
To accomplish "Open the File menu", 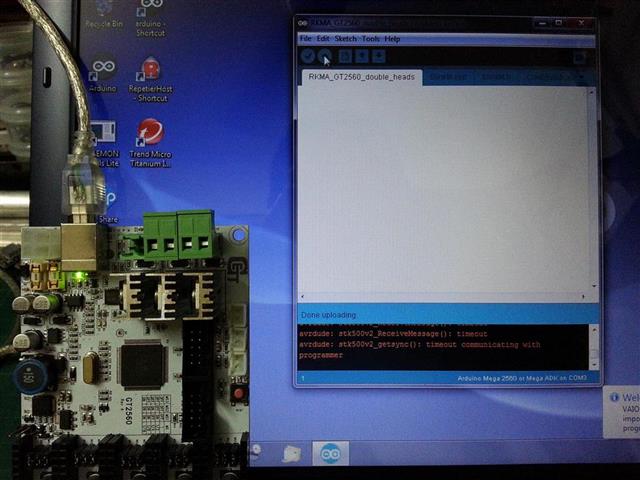I will (x=307, y=39).
